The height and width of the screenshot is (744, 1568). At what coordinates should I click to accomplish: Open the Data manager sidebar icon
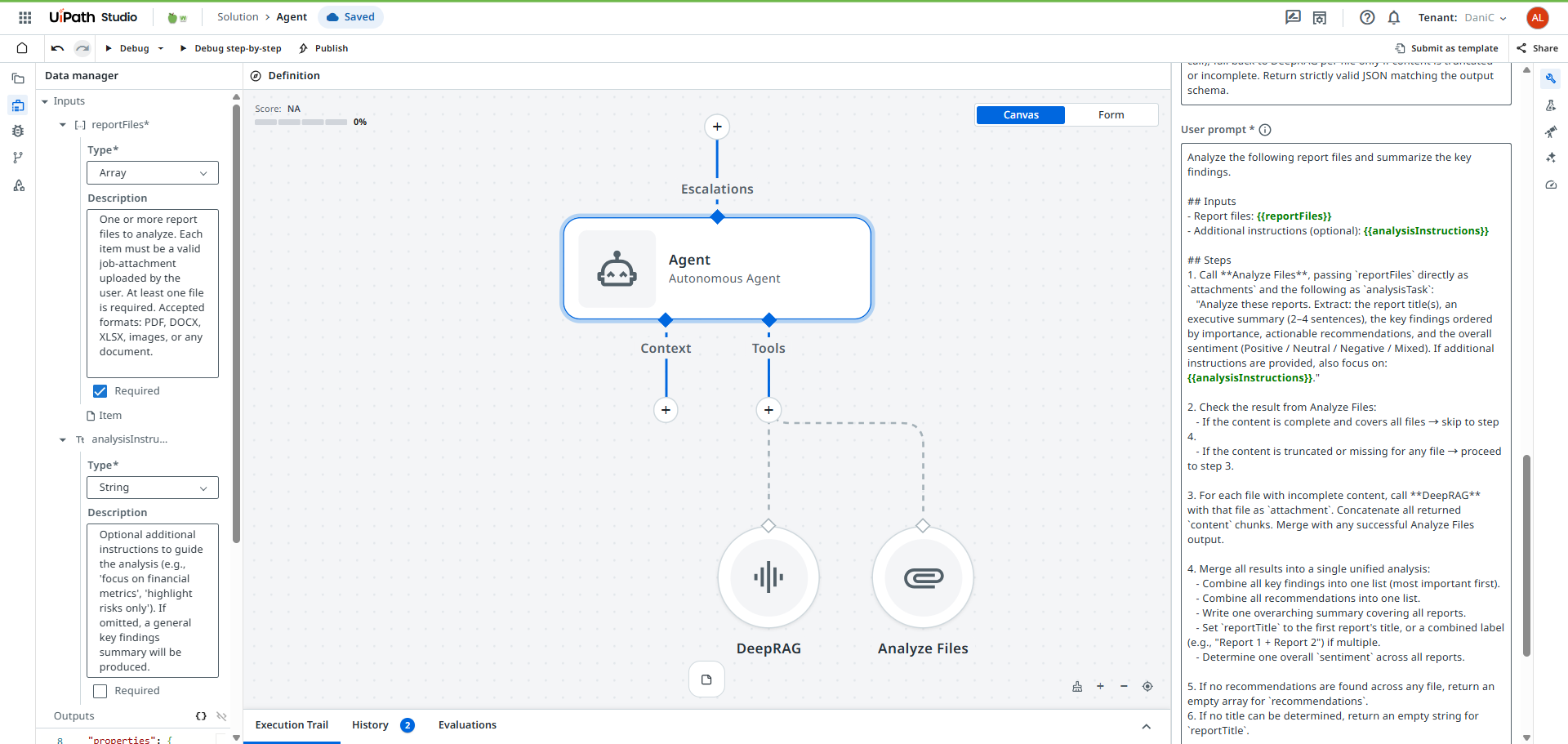tap(18, 105)
